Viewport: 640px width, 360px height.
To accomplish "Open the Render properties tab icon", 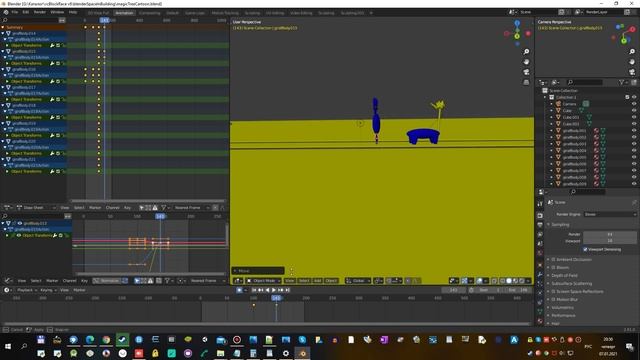I will (540, 216).
